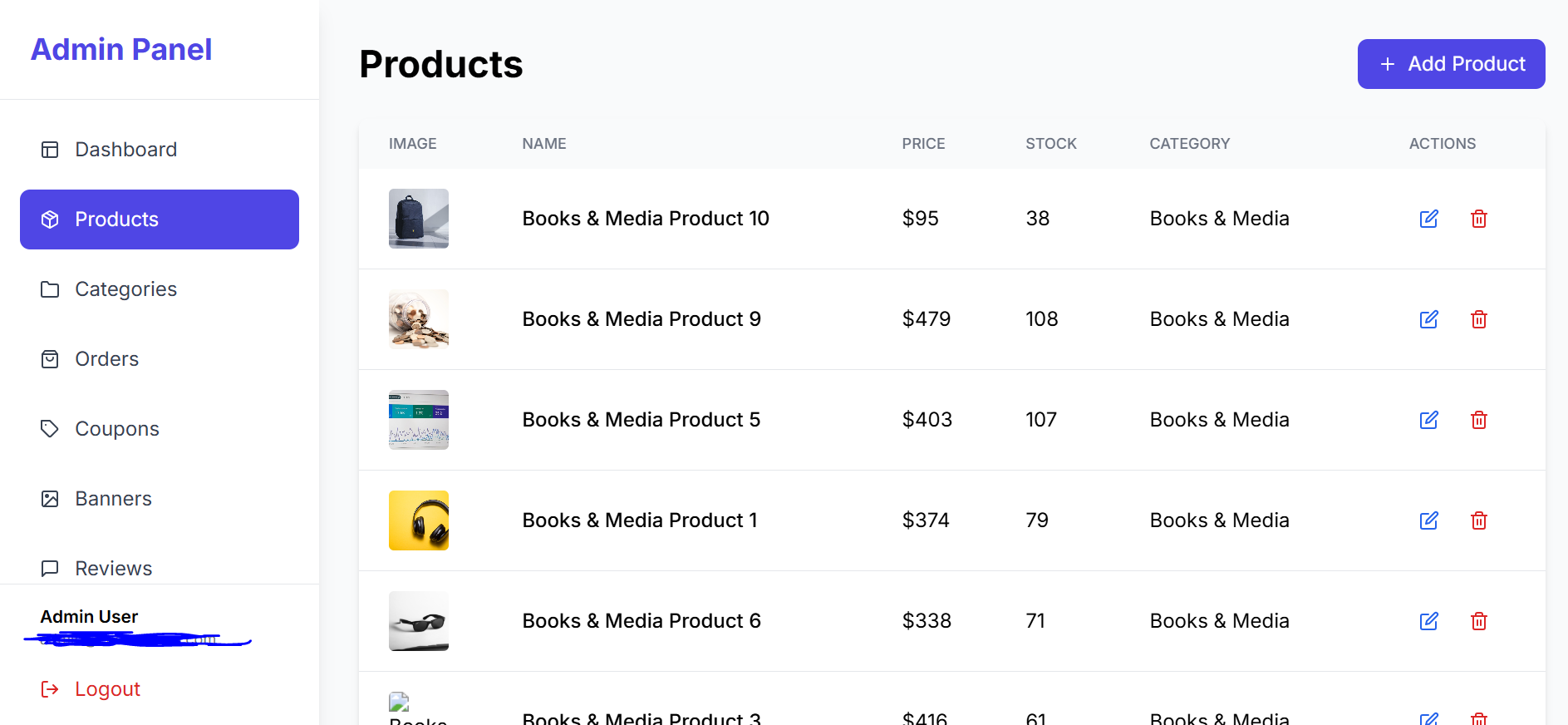Edit Books & Media Product 10
The width and height of the screenshot is (1568, 725).
[x=1428, y=219]
